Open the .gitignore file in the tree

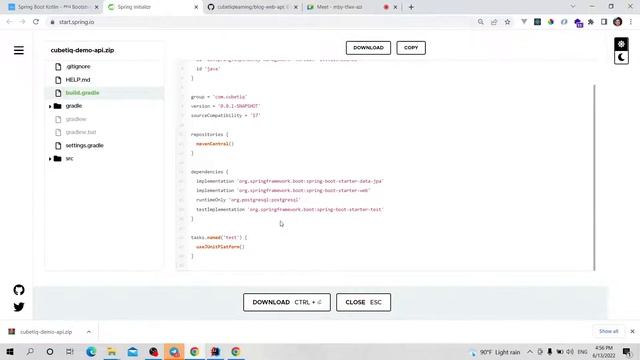pyautogui.click(x=78, y=67)
